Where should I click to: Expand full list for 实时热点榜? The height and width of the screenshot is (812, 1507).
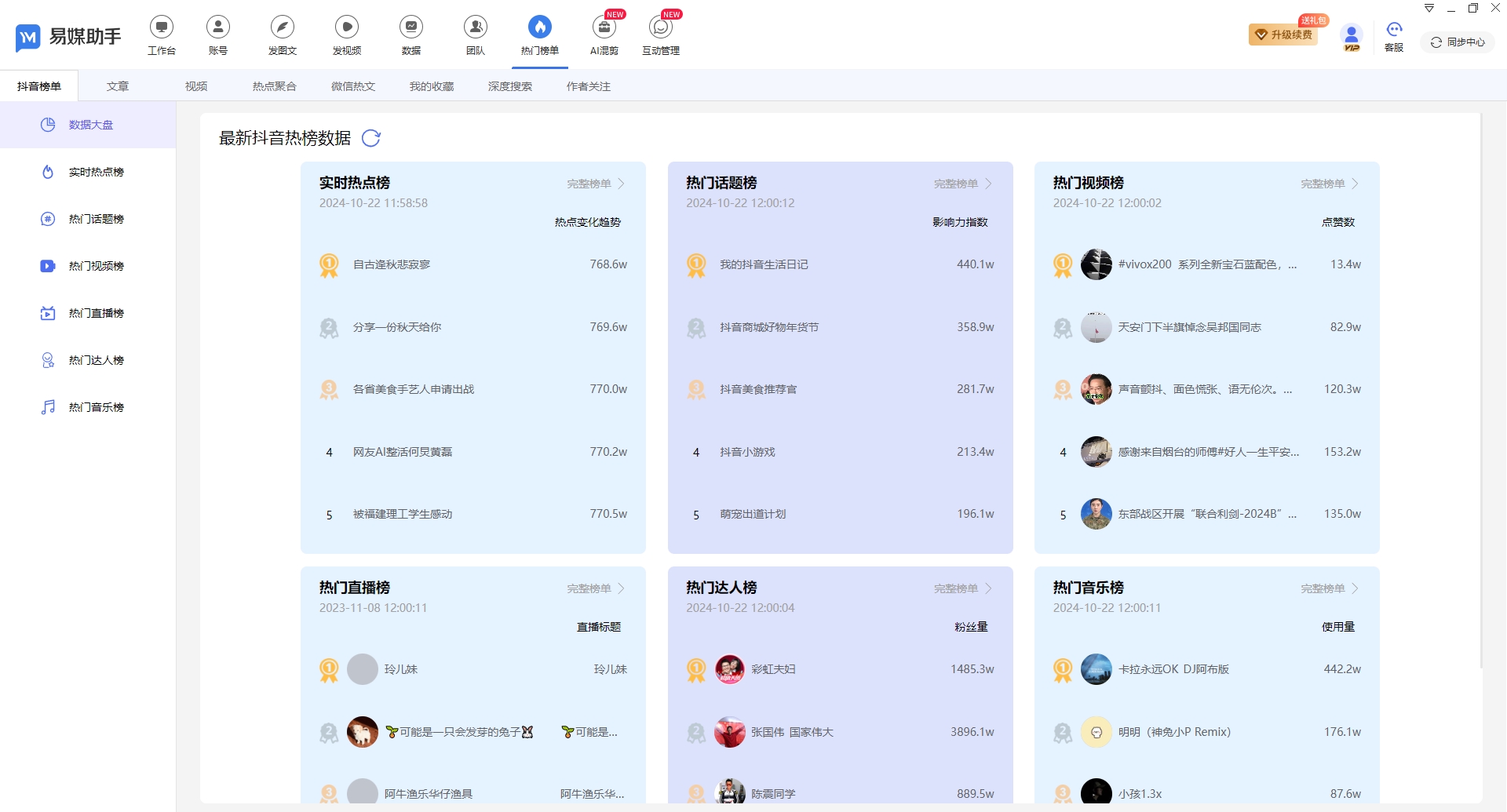[595, 184]
